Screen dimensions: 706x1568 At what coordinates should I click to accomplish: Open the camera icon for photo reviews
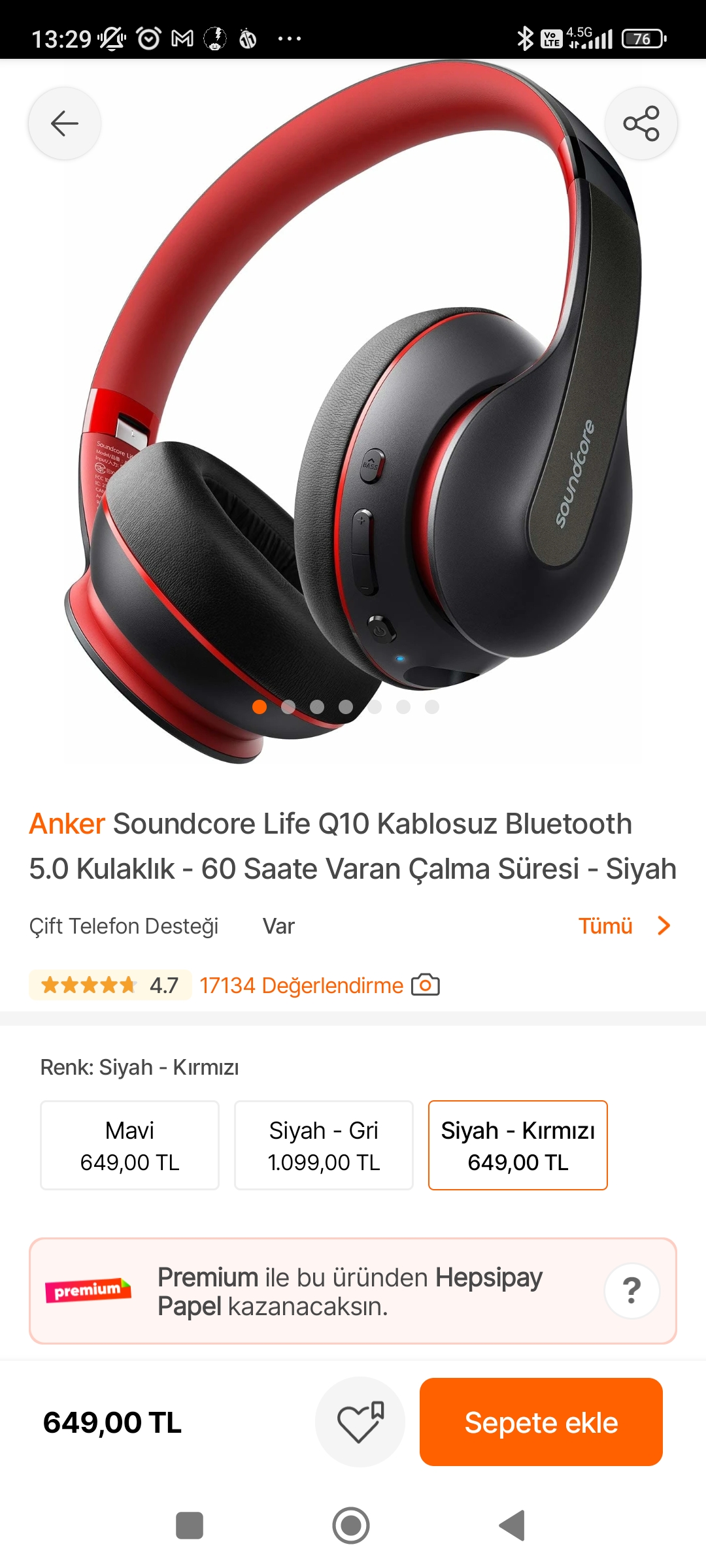(x=426, y=985)
